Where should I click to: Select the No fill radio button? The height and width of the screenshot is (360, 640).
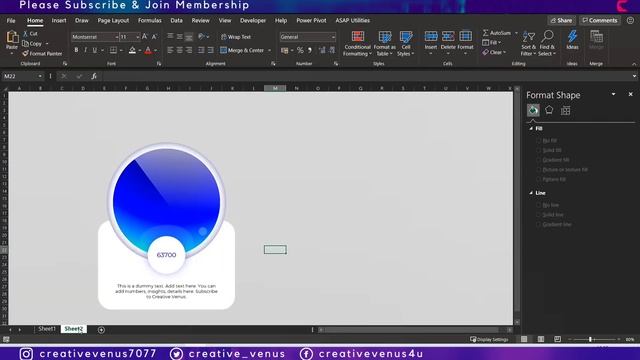click(x=539, y=140)
